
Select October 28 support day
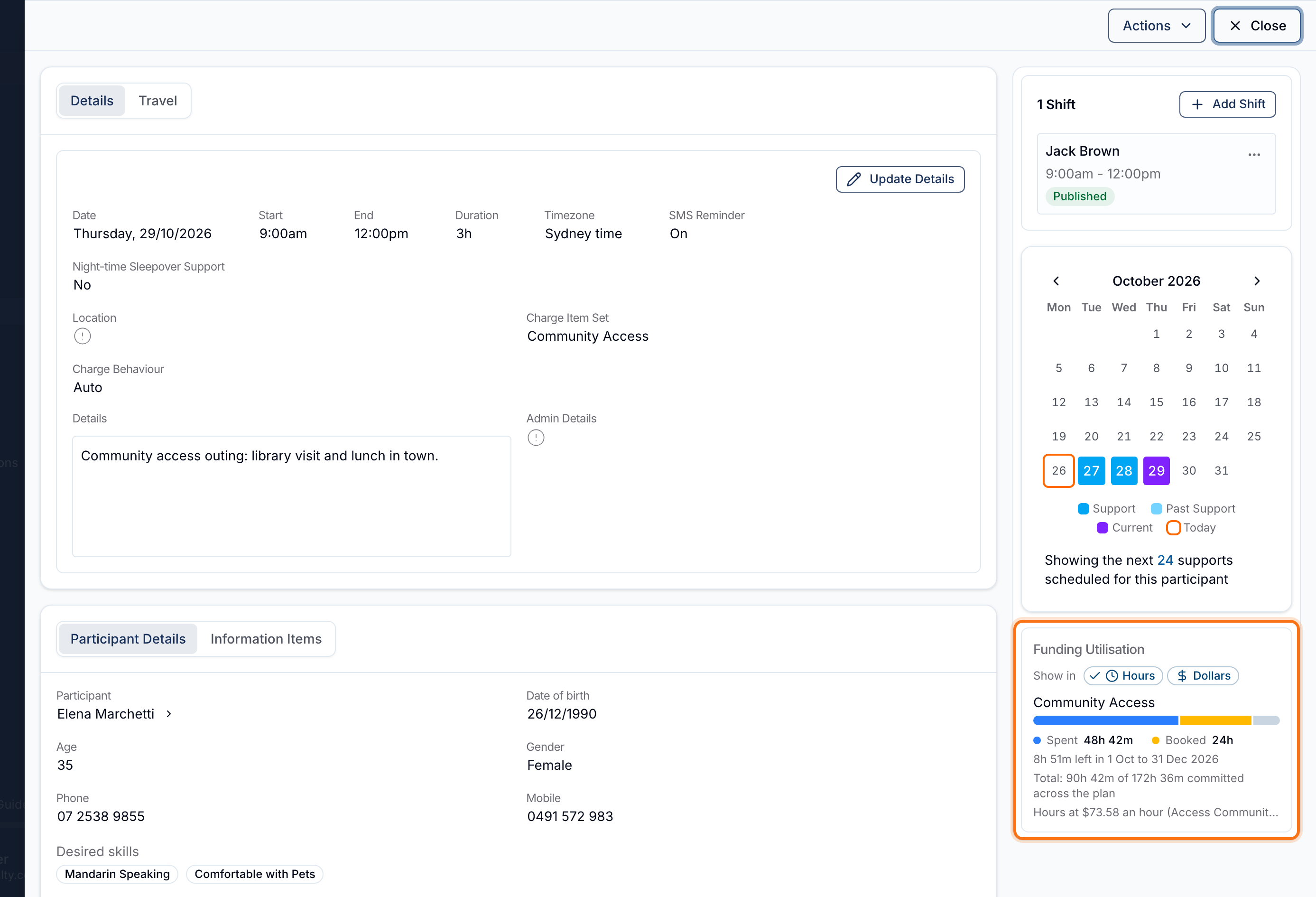(x=1123, y=471)
